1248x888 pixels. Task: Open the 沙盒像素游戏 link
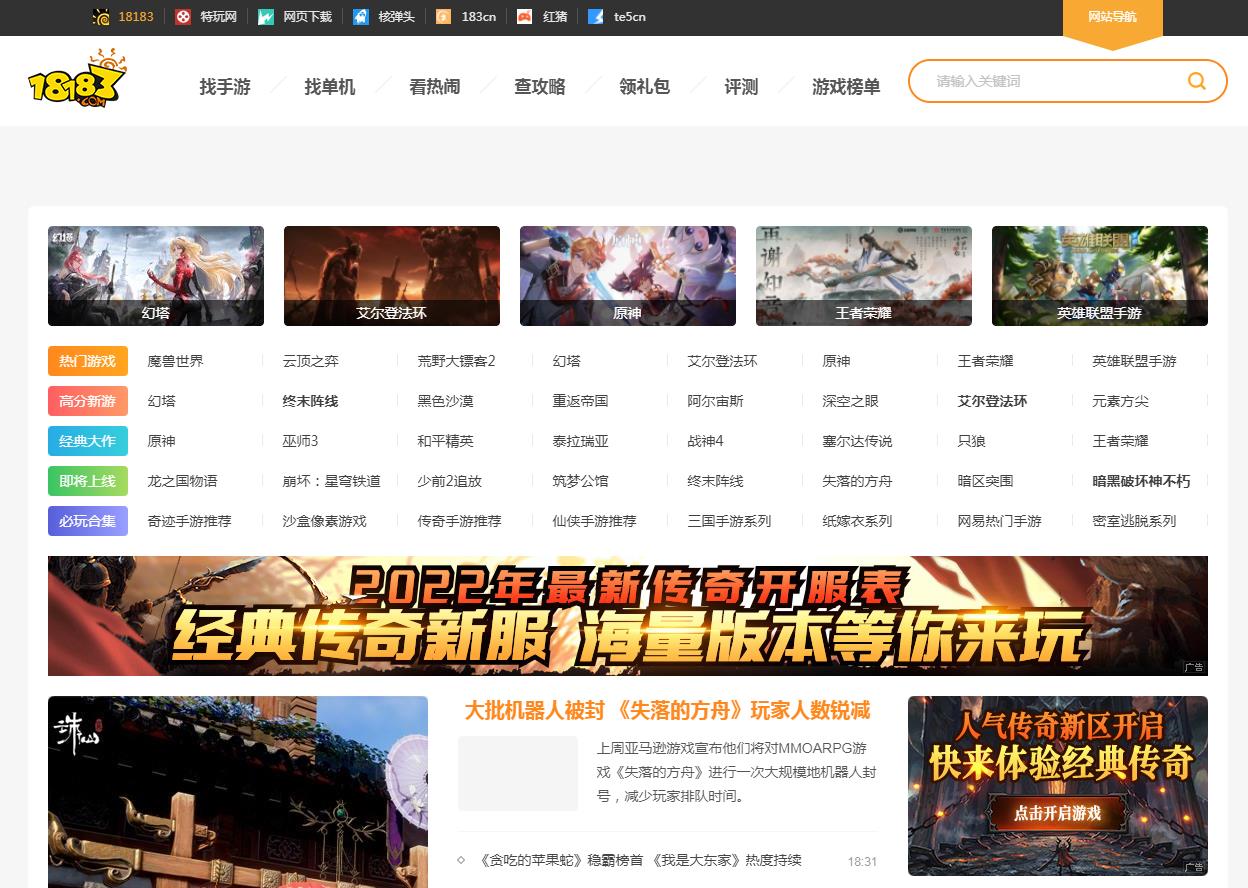tap(325, 521)
